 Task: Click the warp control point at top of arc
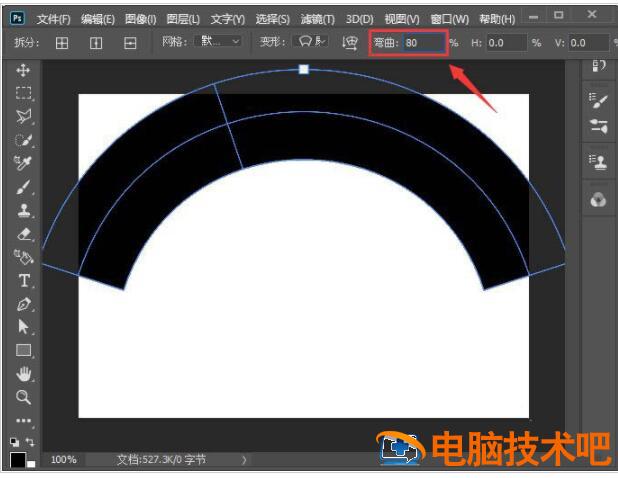303,69
